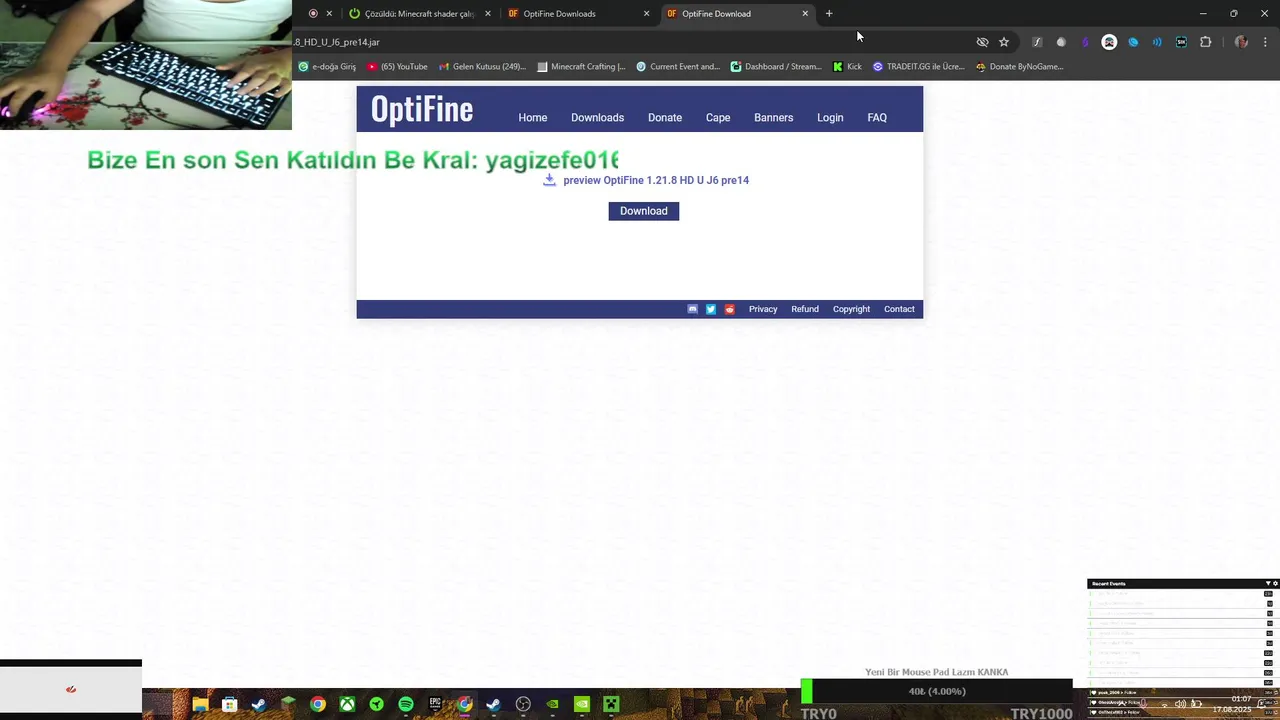Open the Xbox app in taskbar

(347, 704)
